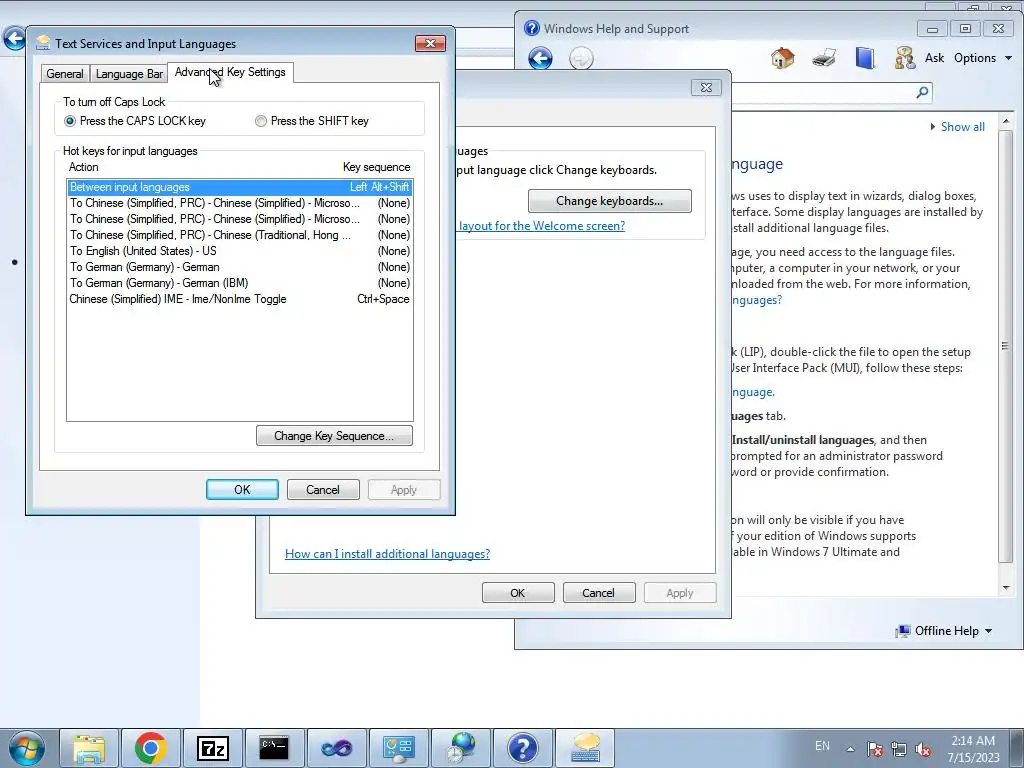Go back in Windows Help and Support
The image size is (1024, 768).
coord(540,58)
